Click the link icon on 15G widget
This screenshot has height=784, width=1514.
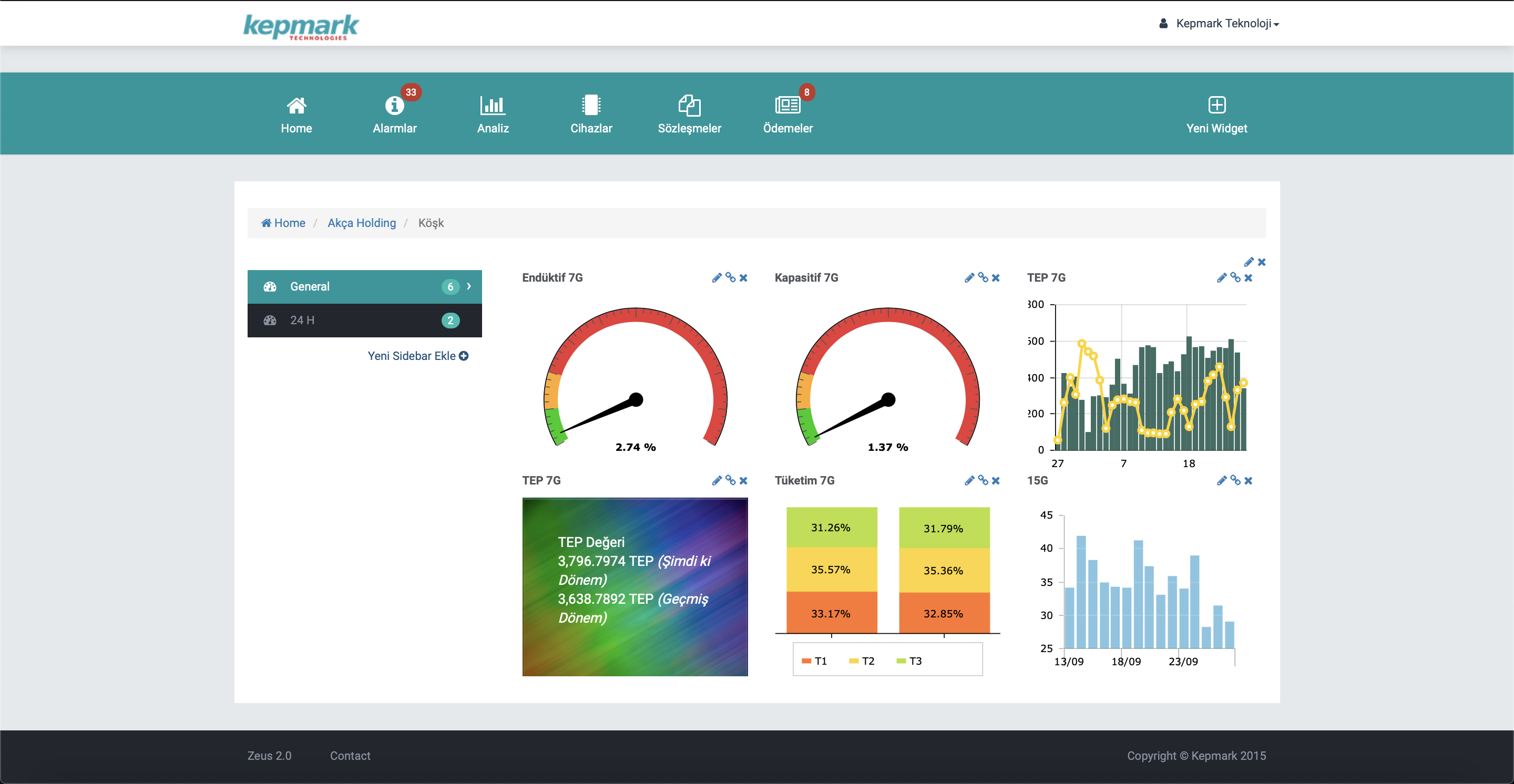coord(1235,480)
